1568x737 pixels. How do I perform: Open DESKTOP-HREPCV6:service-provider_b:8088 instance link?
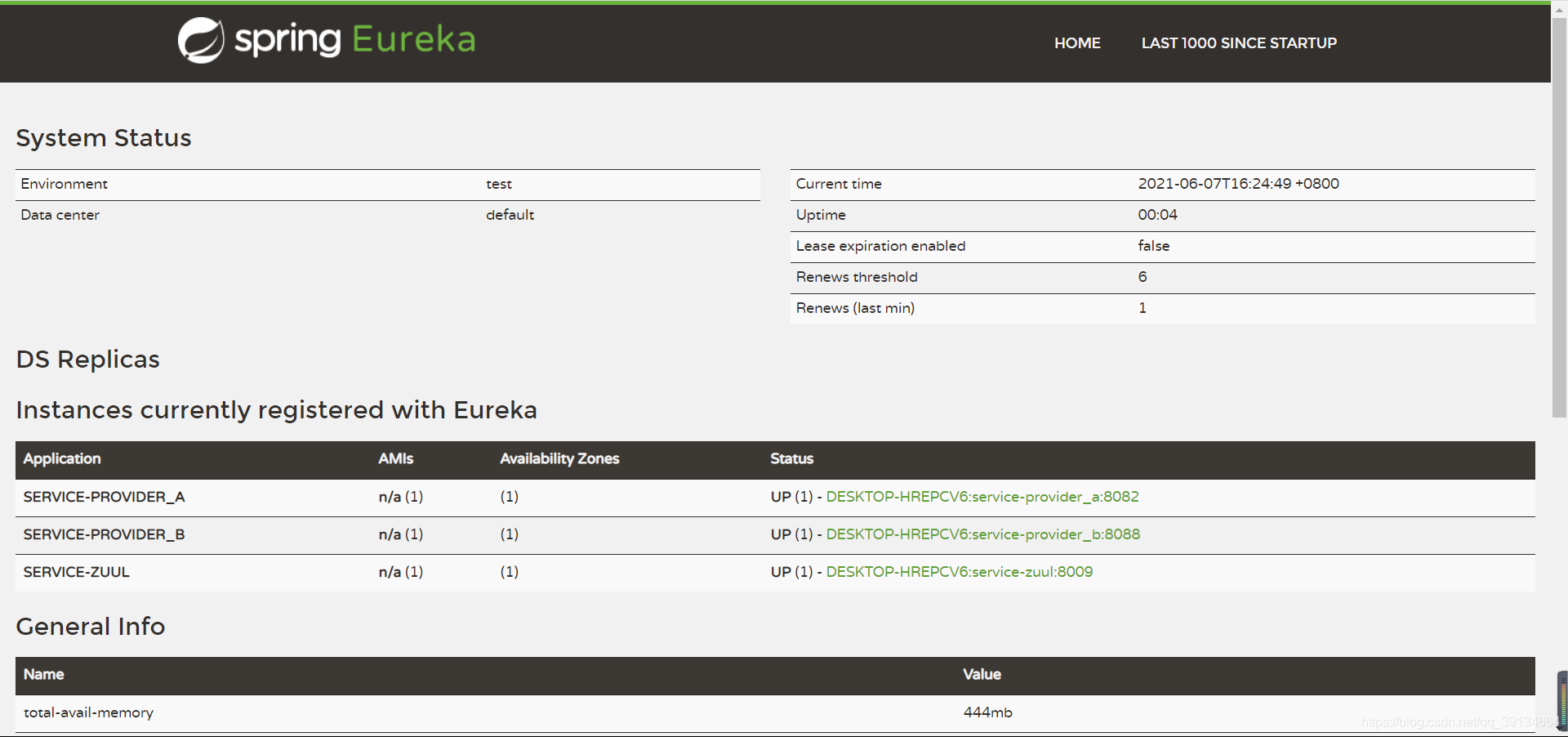pyautogui.click(x=983, y=534)
